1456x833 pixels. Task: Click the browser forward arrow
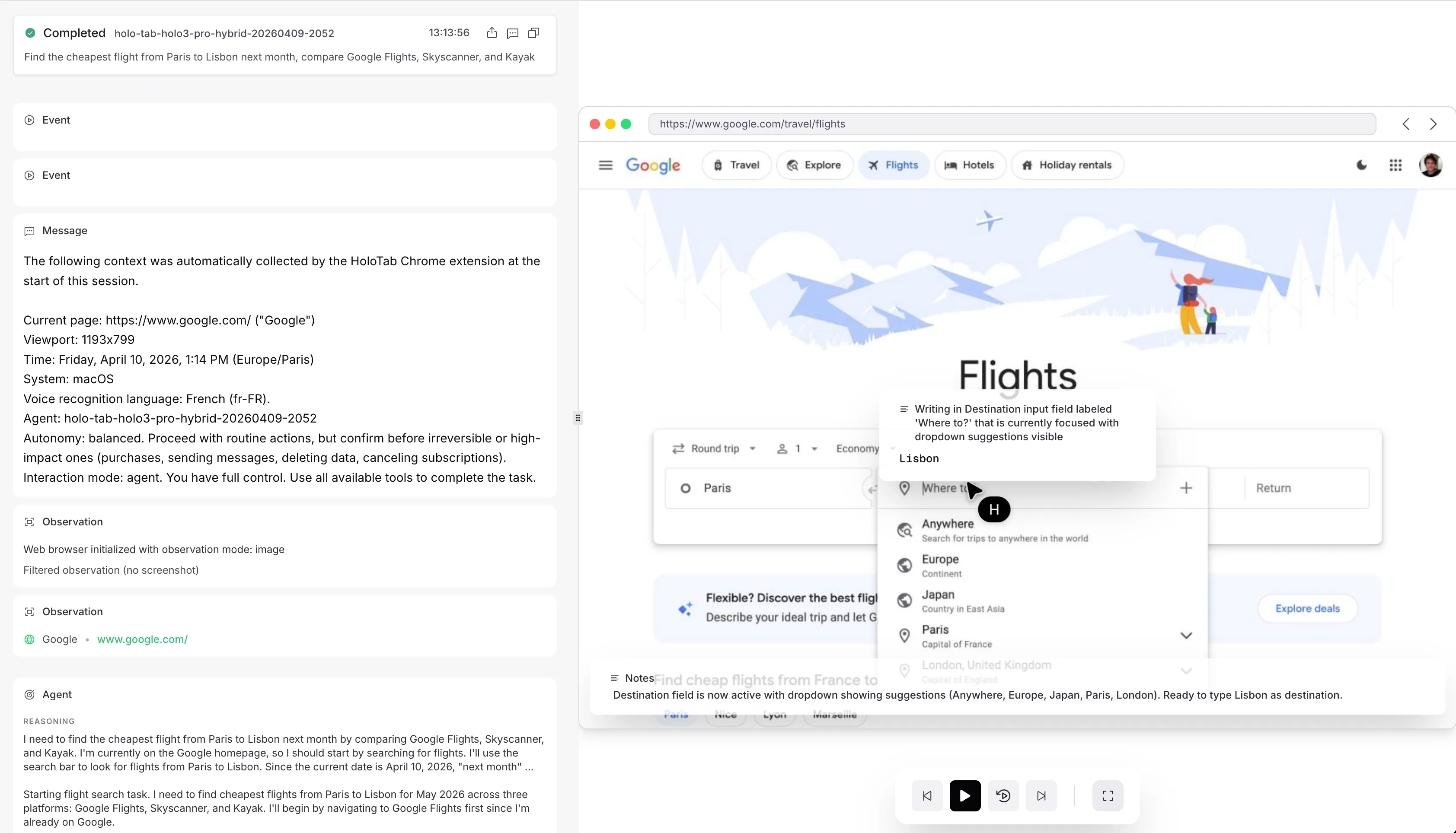click(1433, 124)
